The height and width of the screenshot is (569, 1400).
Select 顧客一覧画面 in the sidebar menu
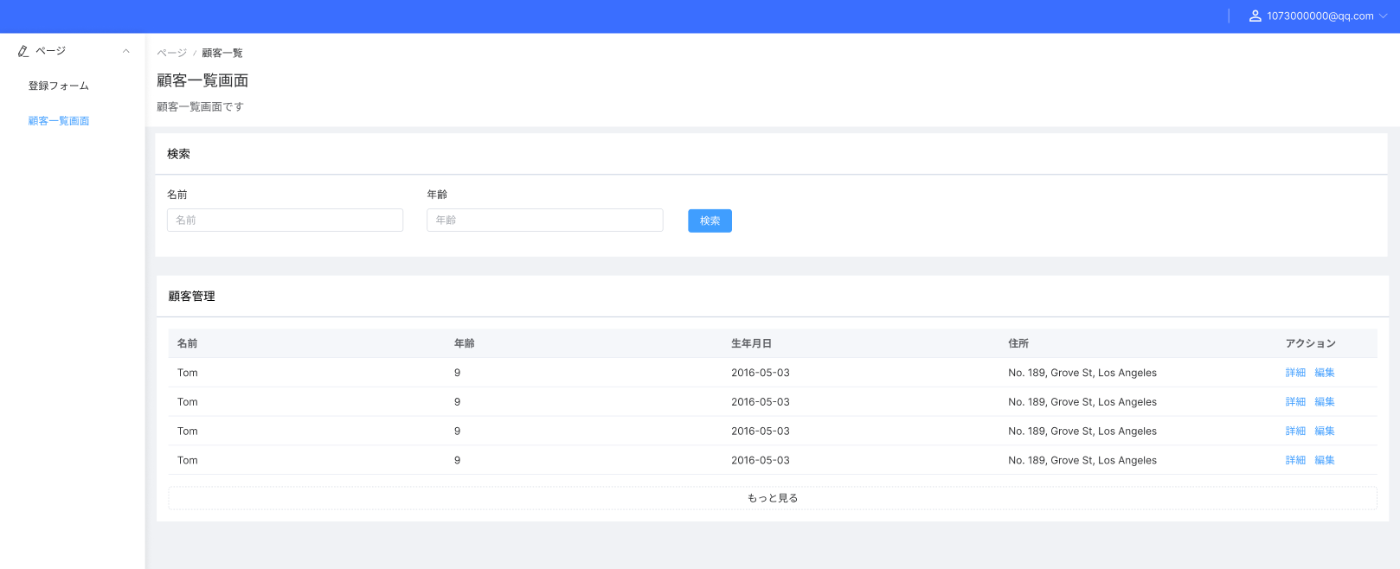pos(58,121)
